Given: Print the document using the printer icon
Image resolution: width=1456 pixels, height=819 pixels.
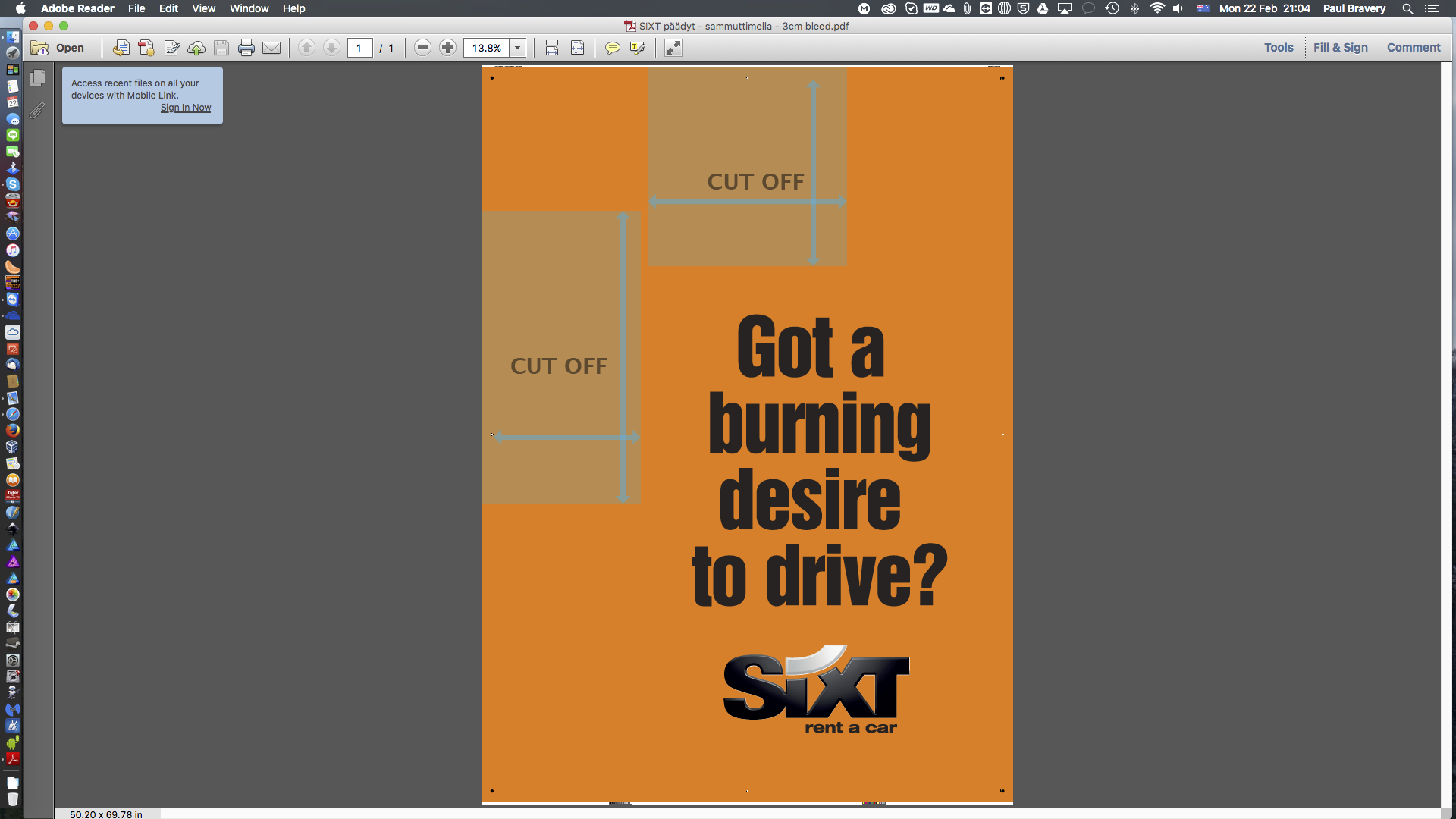Looking at the screenshot, I should 246,48.
